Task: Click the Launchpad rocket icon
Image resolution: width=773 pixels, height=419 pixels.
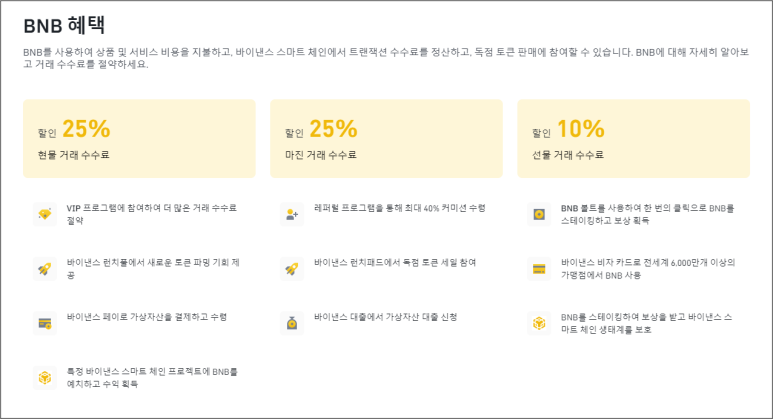Action: point(292,268)
